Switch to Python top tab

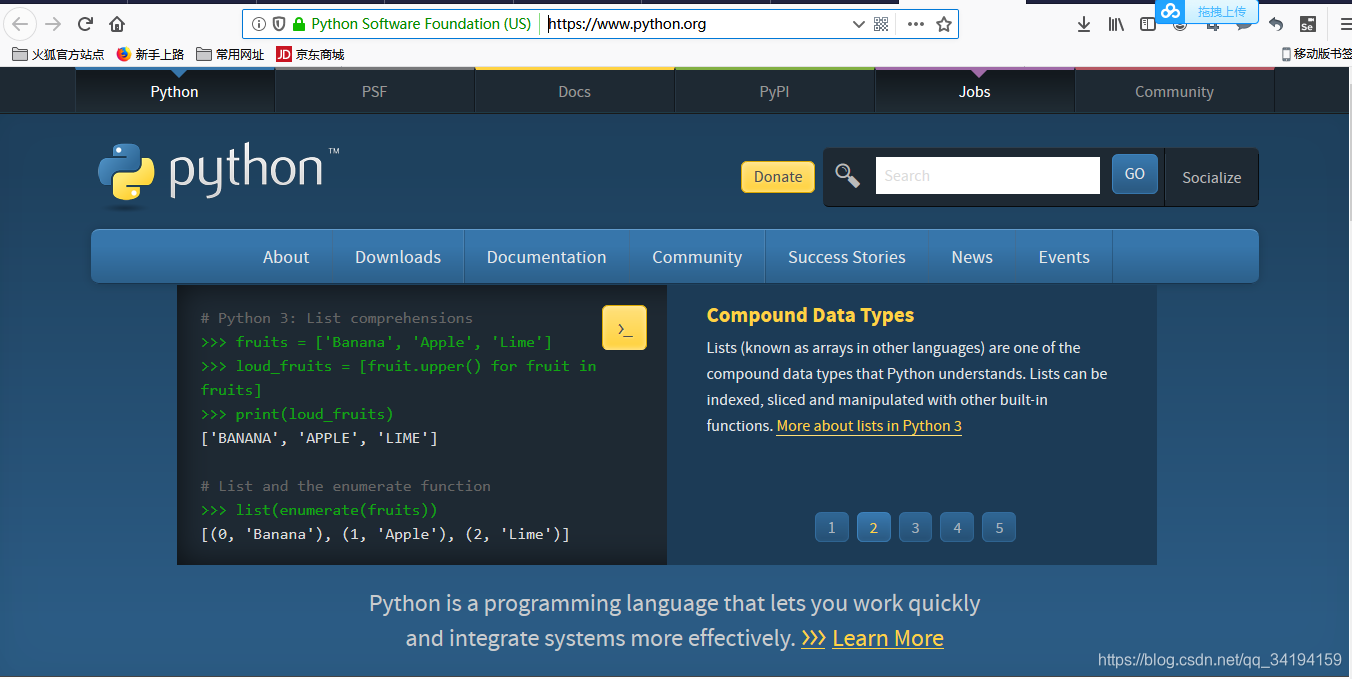[175, 92]
